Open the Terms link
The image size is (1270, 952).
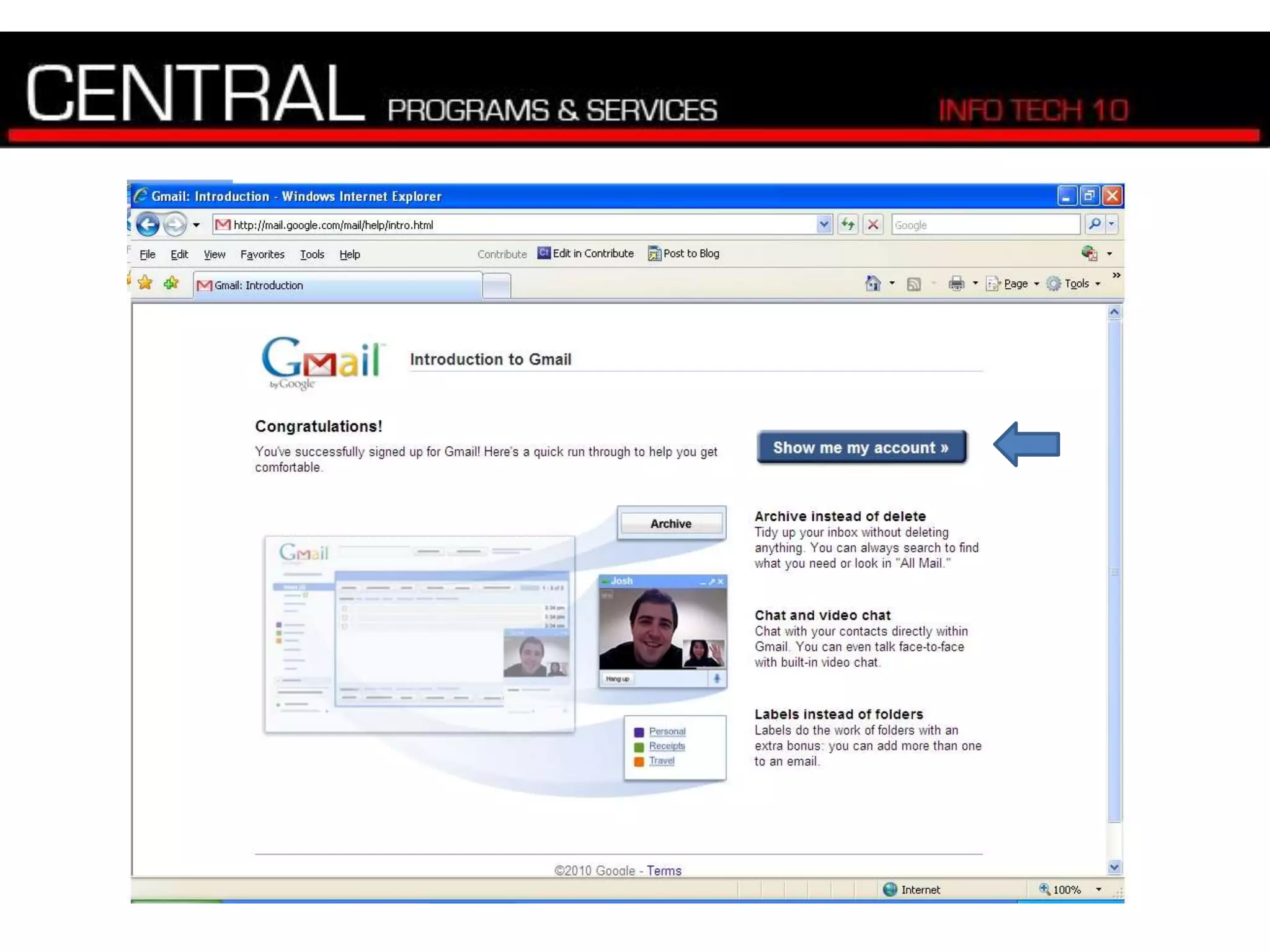point(664,870)
